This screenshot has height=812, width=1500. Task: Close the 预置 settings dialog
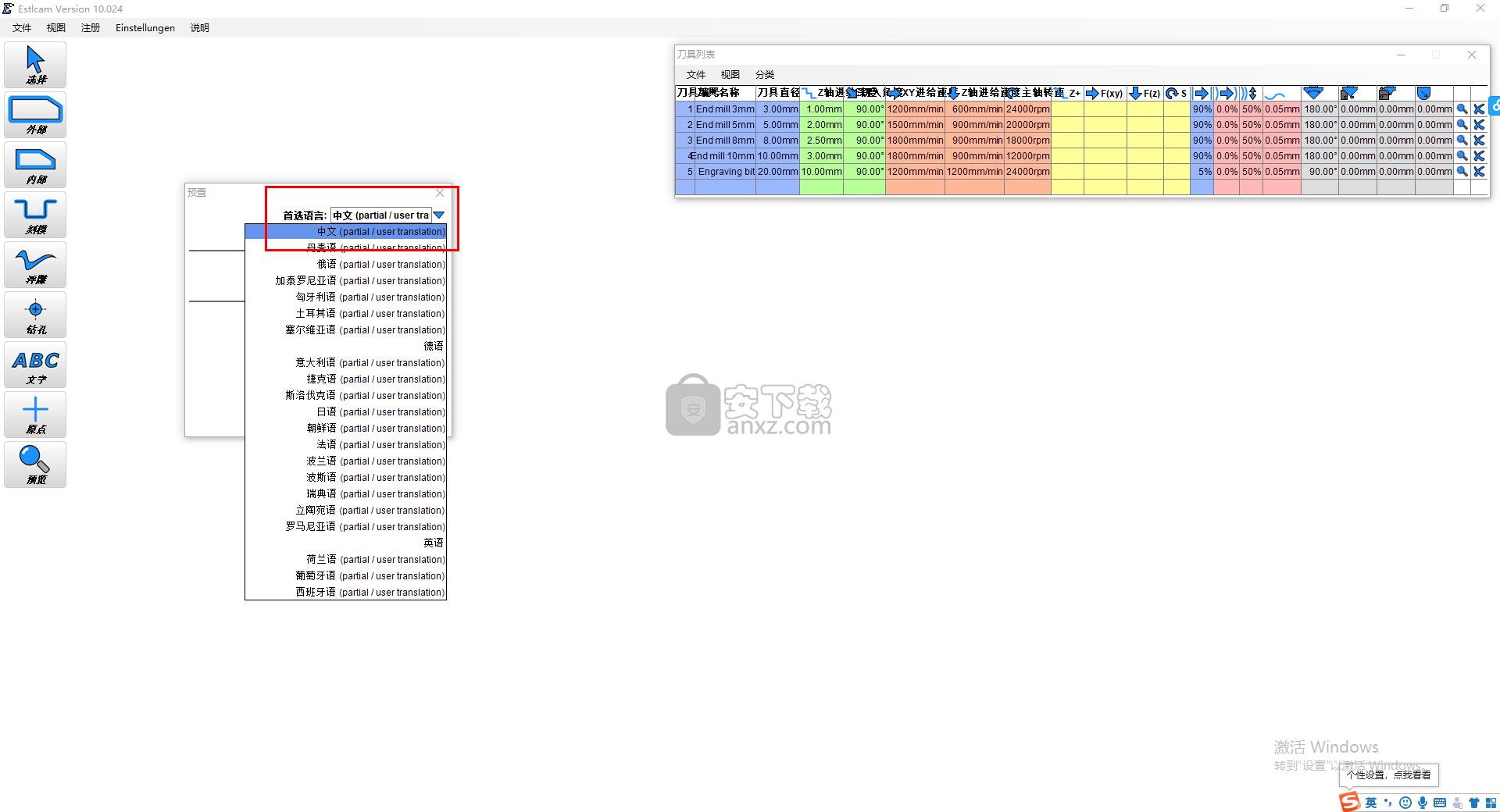tap(440, 193)
